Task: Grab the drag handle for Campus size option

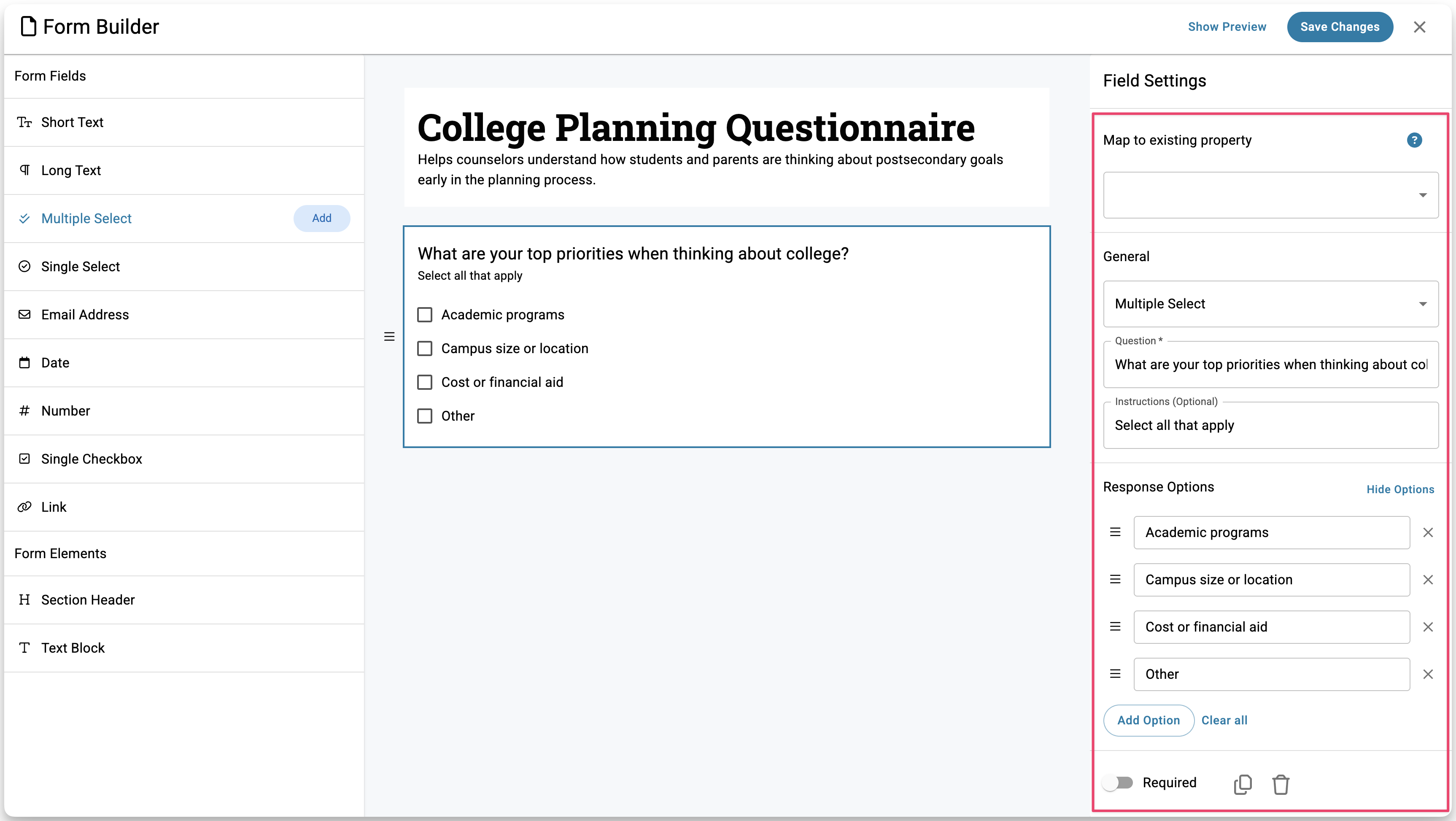Action: point(1115,580)
